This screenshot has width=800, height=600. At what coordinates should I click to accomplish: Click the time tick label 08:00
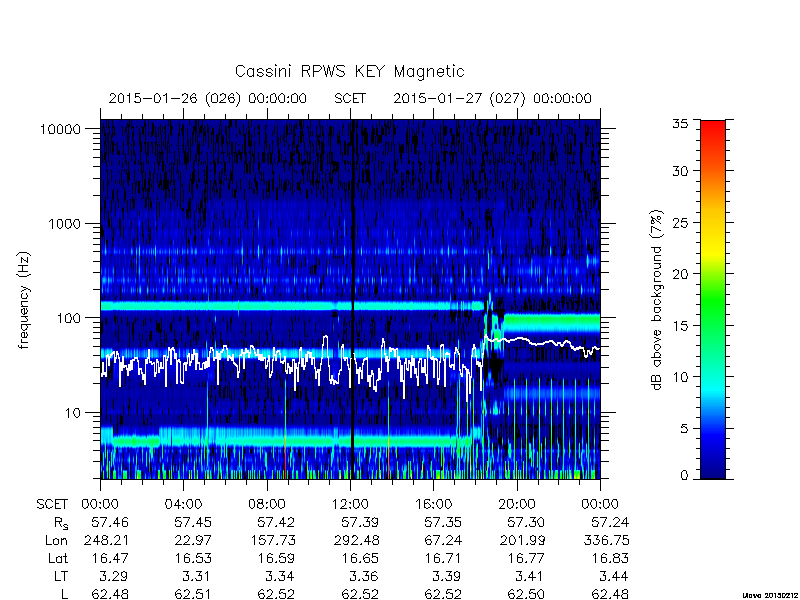(267, 505)
